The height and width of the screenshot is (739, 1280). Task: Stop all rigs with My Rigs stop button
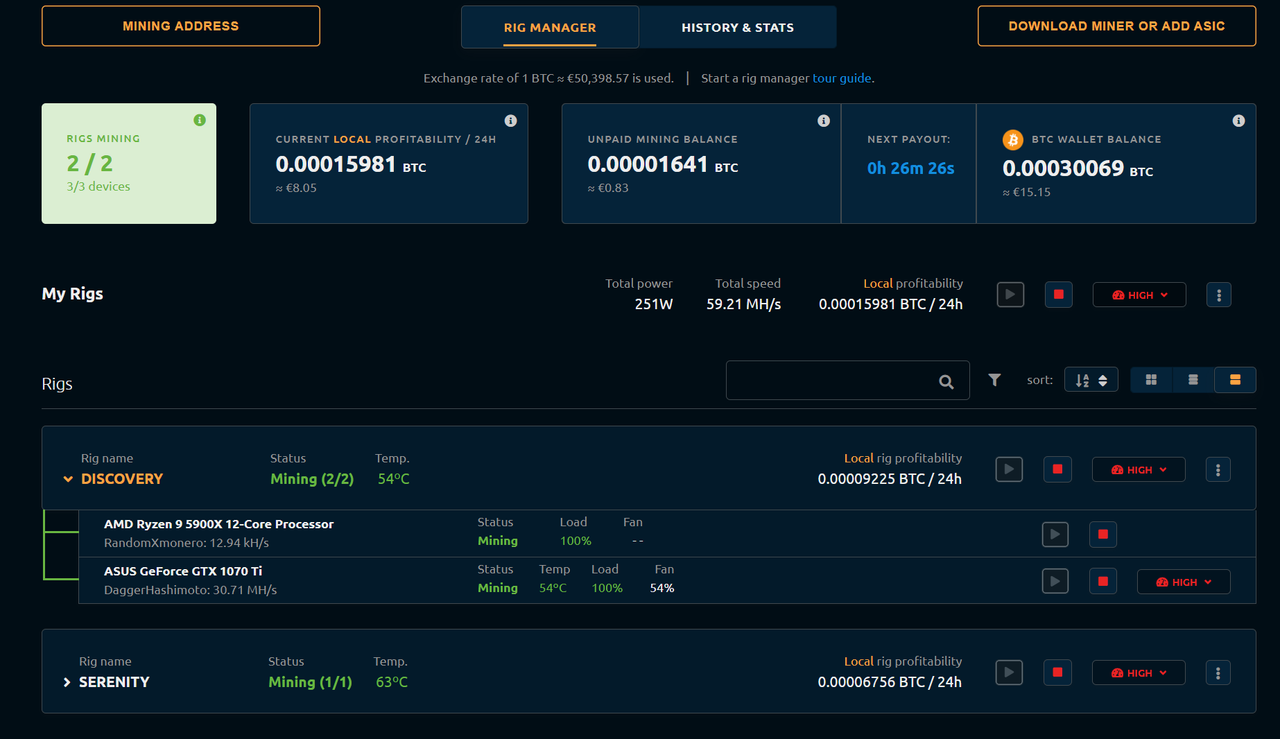click(x=1058, y=295)
